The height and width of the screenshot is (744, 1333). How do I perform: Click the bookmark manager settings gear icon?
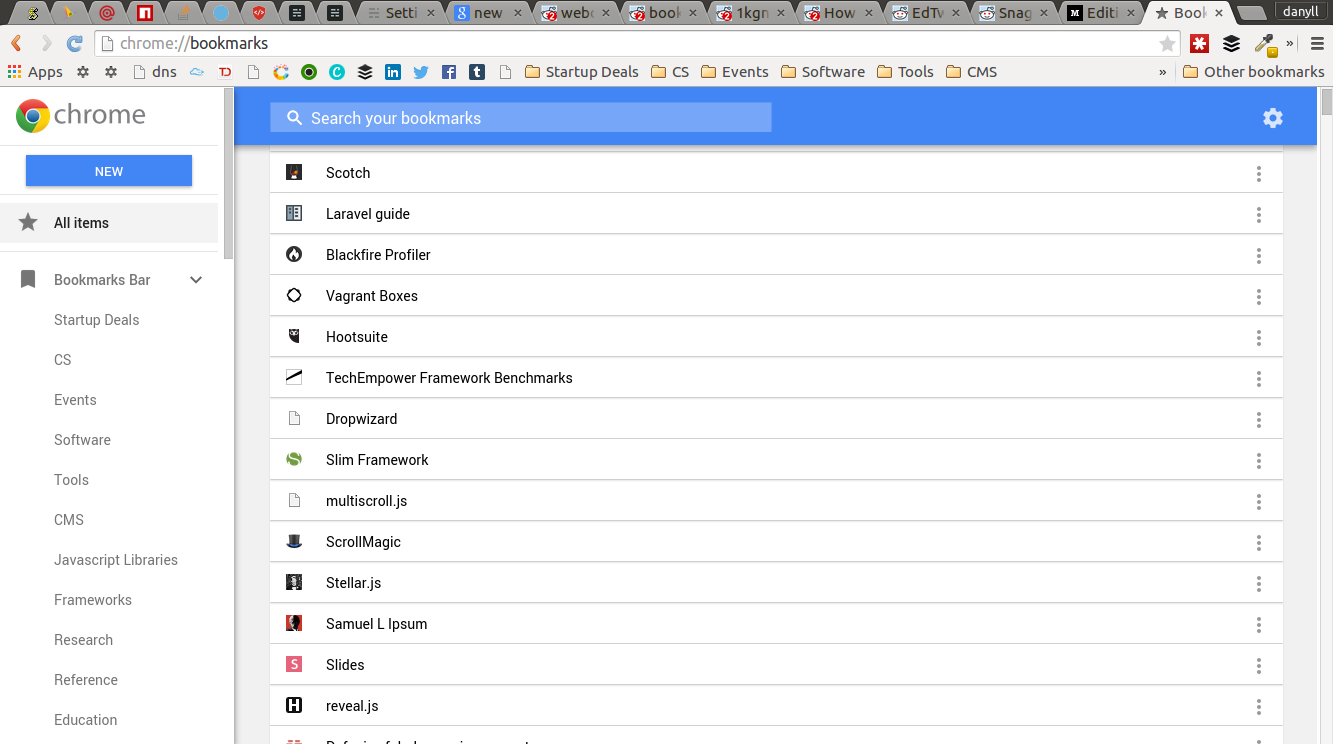(x=1272, y=118)
